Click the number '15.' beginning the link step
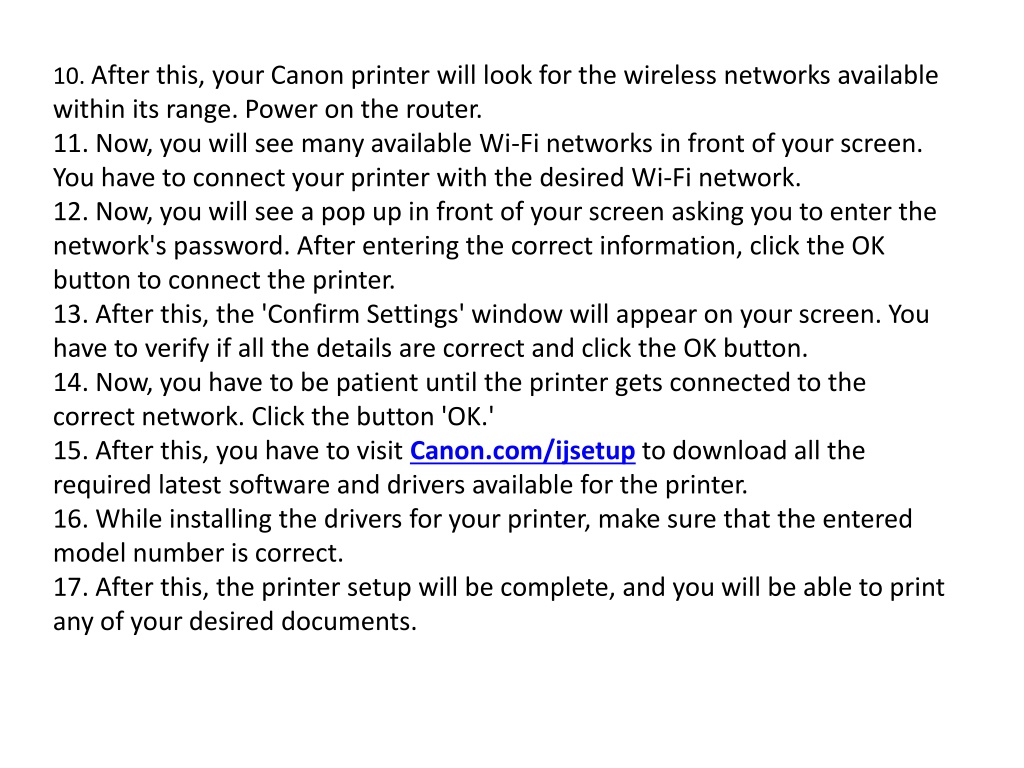The image size is (1024, 768). coord(71,451)
